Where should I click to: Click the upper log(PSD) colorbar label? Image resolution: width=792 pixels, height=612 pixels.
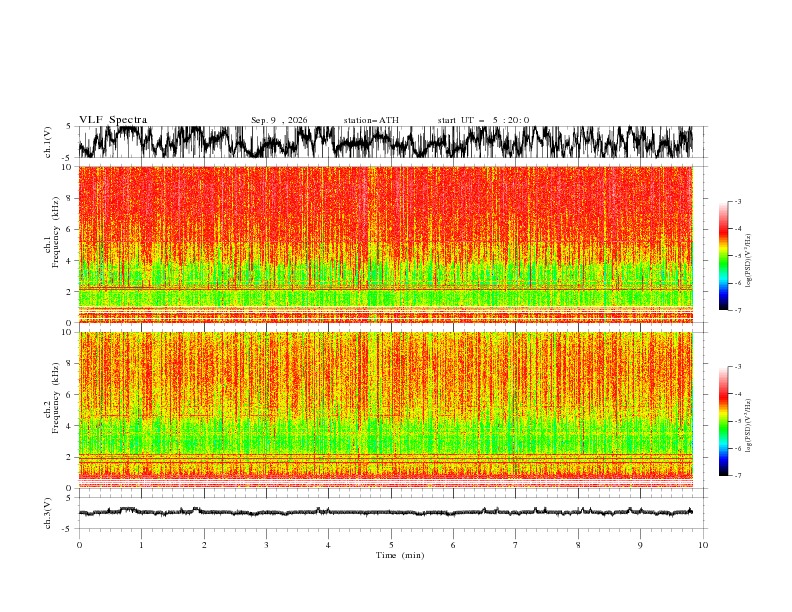click(749, 261)
